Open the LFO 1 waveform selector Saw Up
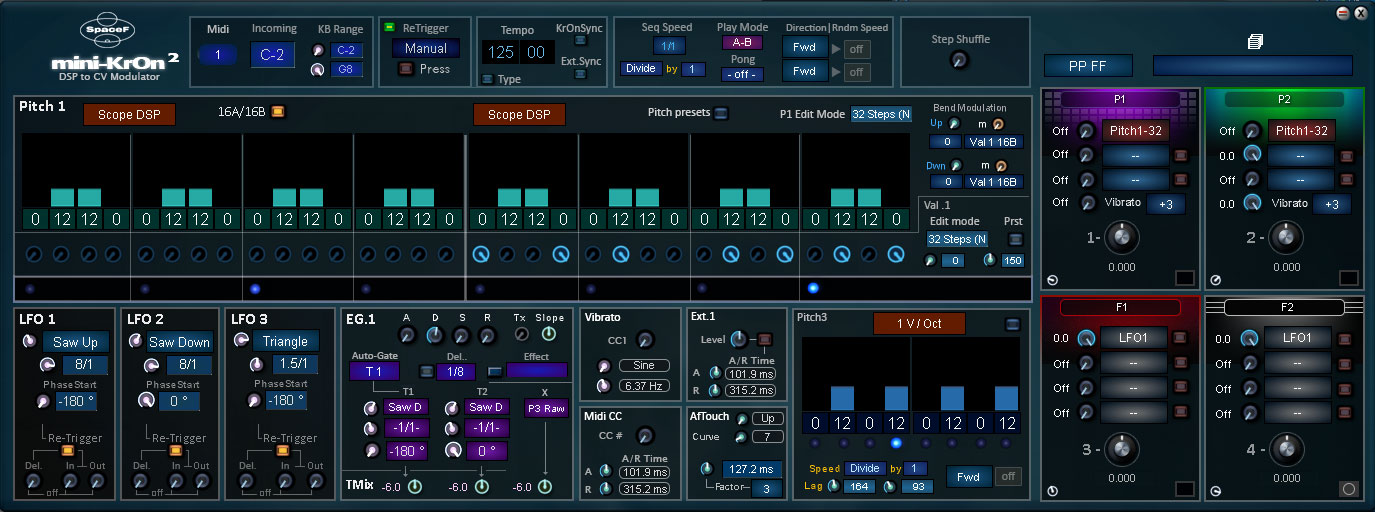 (x=75, y=342)
